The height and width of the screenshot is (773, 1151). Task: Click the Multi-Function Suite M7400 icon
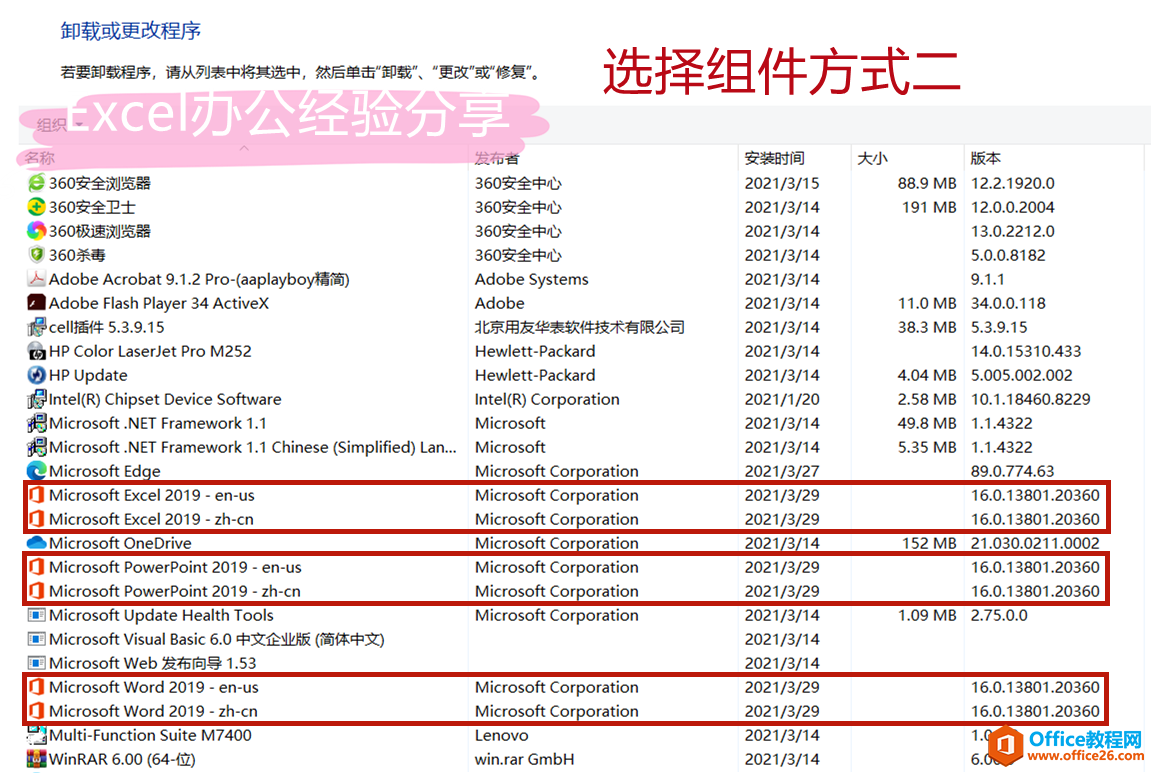pos(36,735)
